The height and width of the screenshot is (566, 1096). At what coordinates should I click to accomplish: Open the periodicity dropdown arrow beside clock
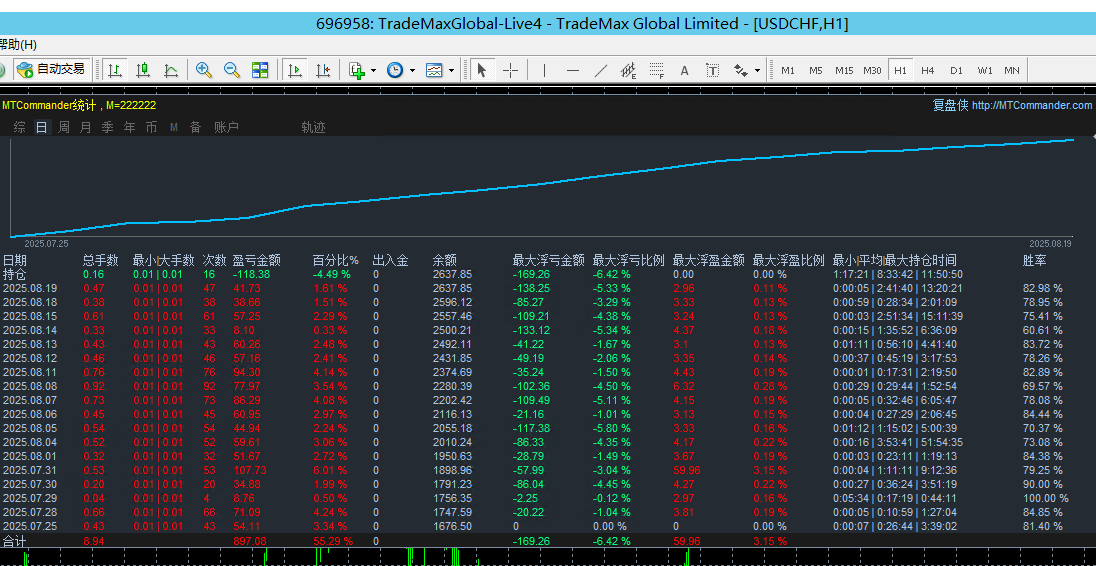click(x=412, y=71)
